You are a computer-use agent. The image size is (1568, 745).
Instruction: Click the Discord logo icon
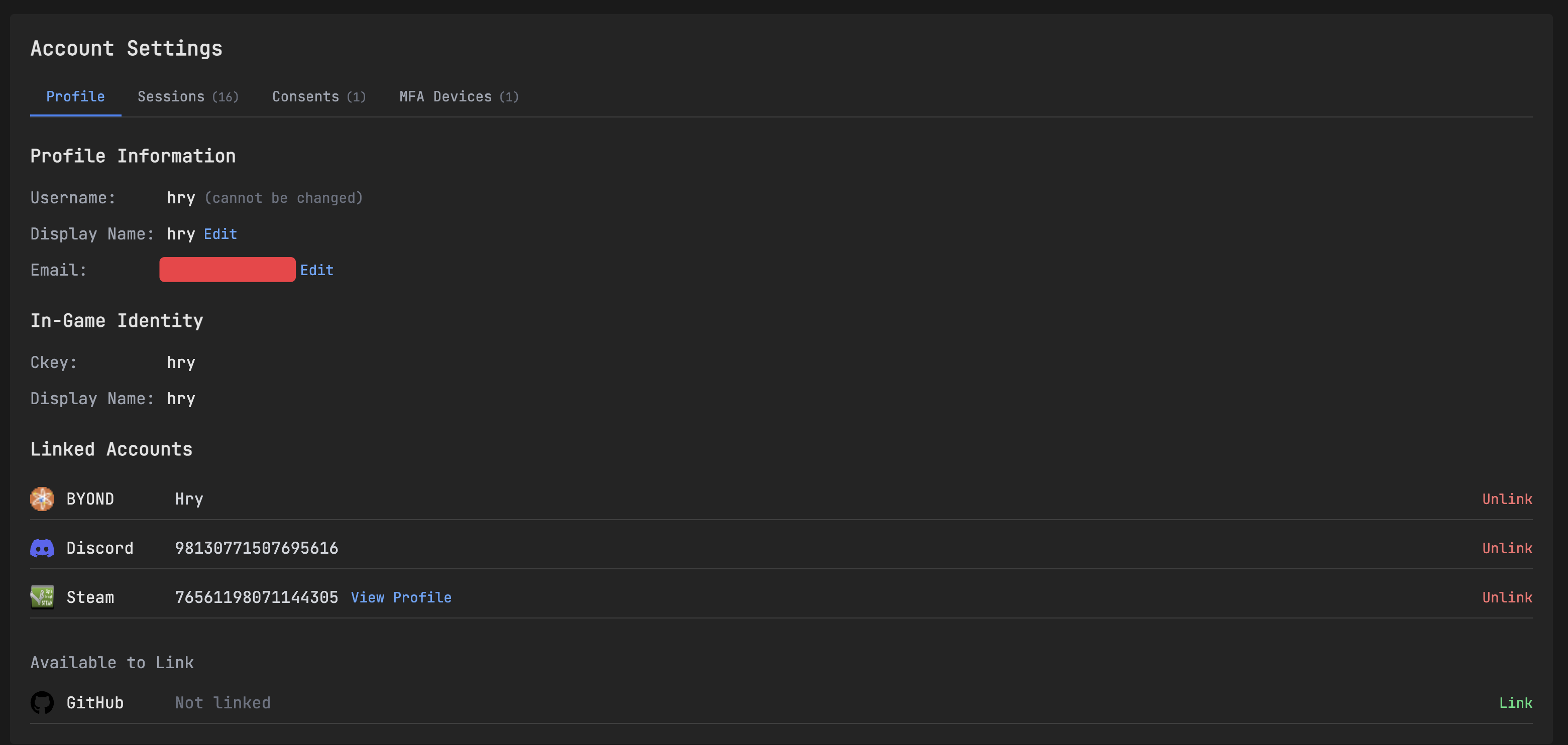click(42, 548)
